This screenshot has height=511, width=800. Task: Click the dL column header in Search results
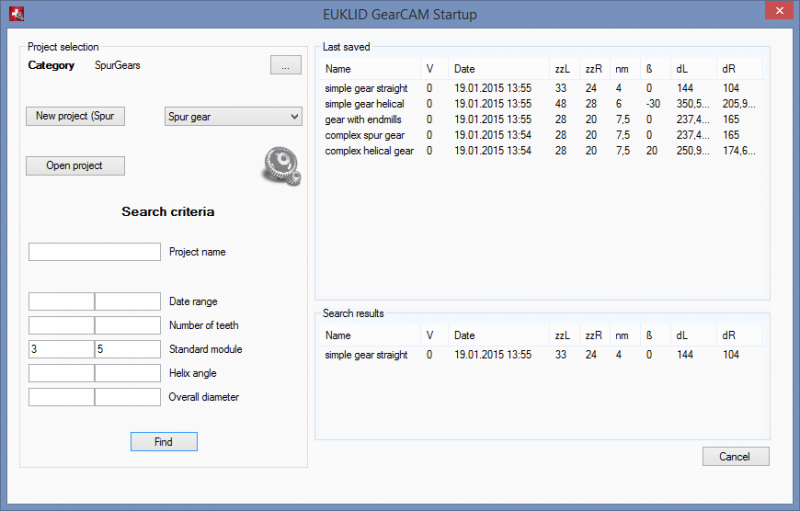(692, 336)
